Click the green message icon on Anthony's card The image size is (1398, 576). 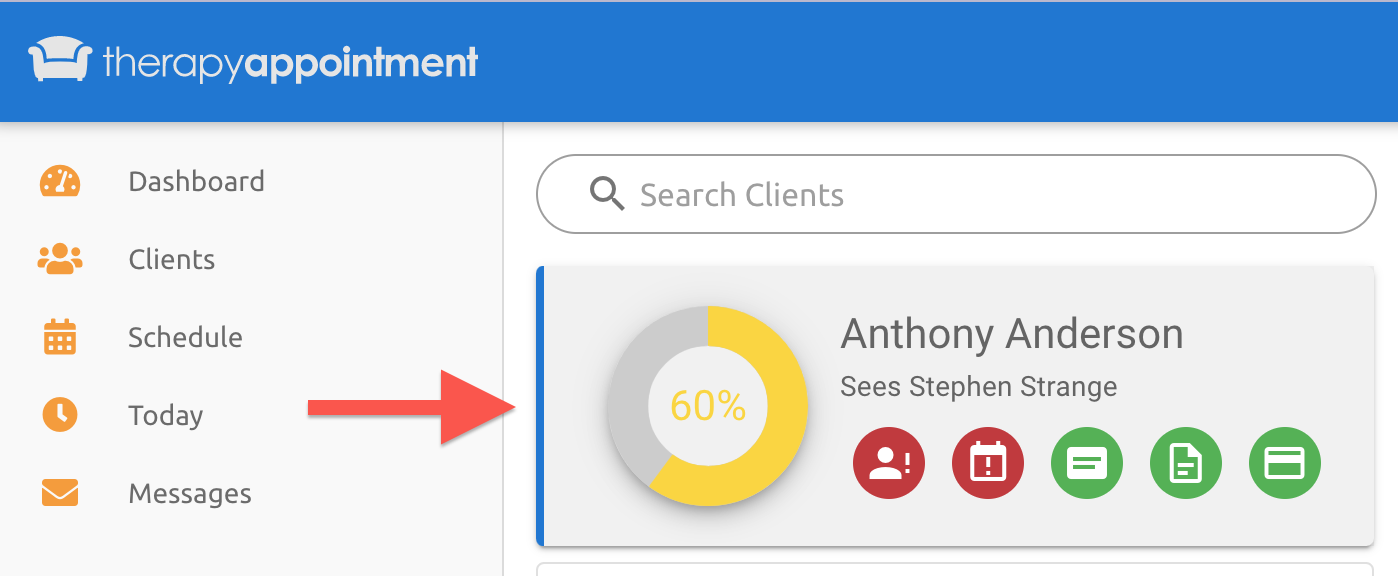click(x=1087, y=463)
